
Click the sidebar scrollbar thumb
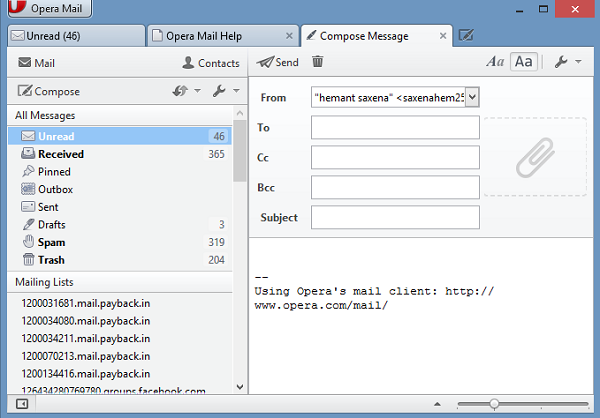[x=240, y=151]
